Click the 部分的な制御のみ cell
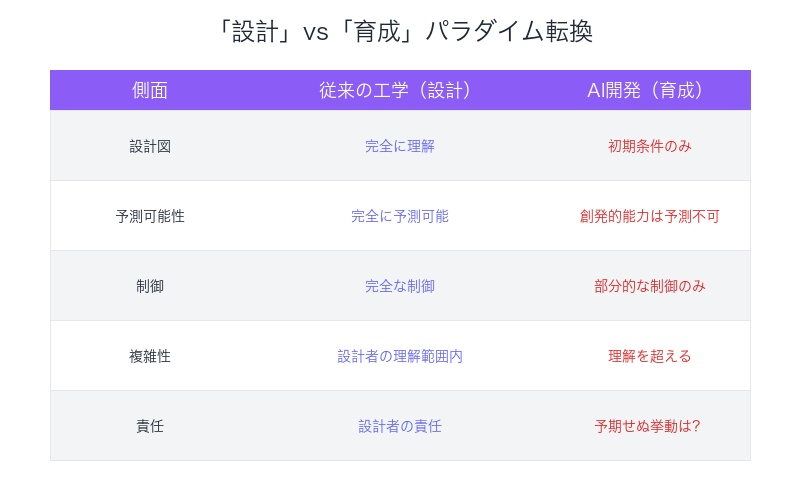The image size is (800, 500). [x=650, y=286]
